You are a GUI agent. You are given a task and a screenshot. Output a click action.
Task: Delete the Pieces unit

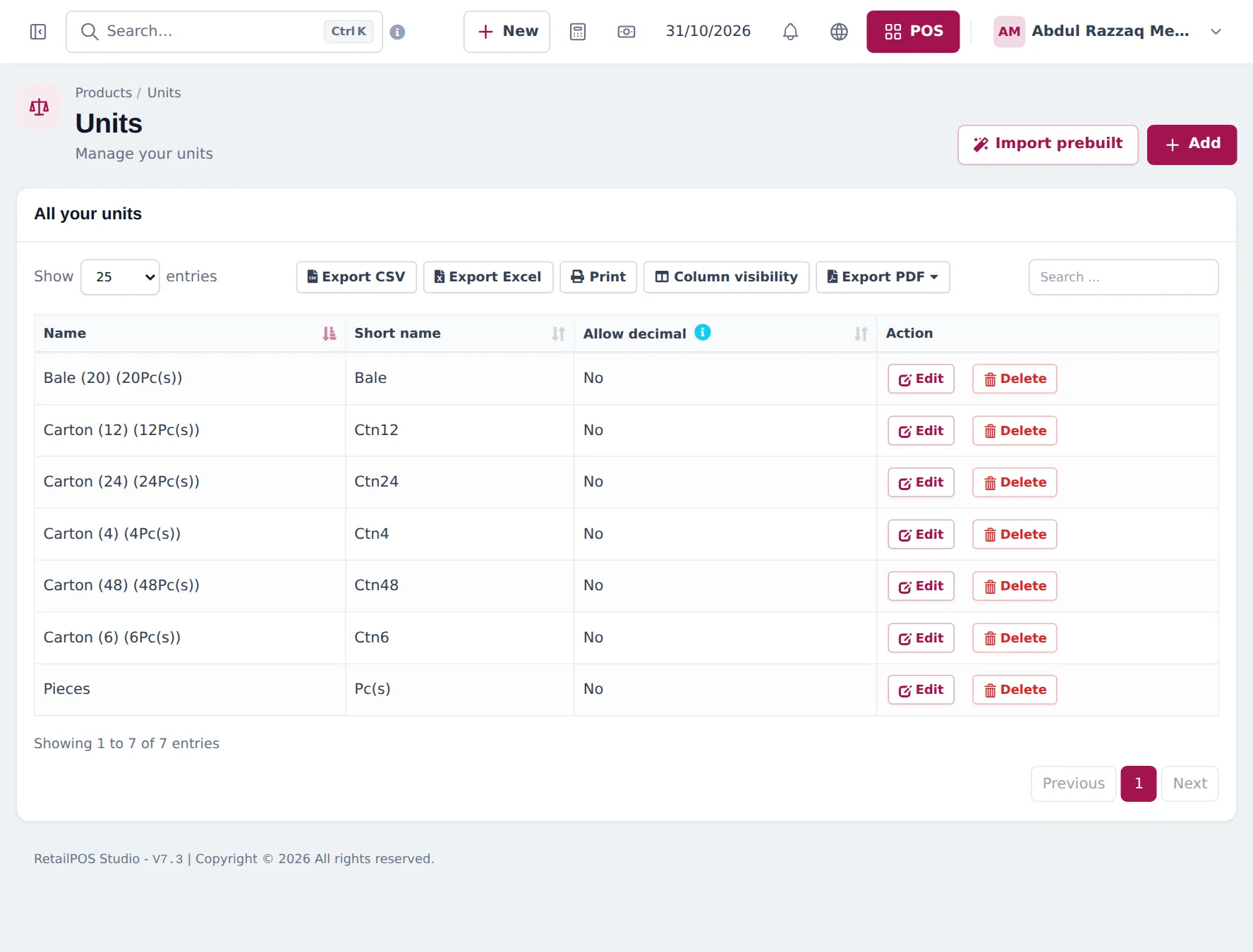tap(1015, 690)
